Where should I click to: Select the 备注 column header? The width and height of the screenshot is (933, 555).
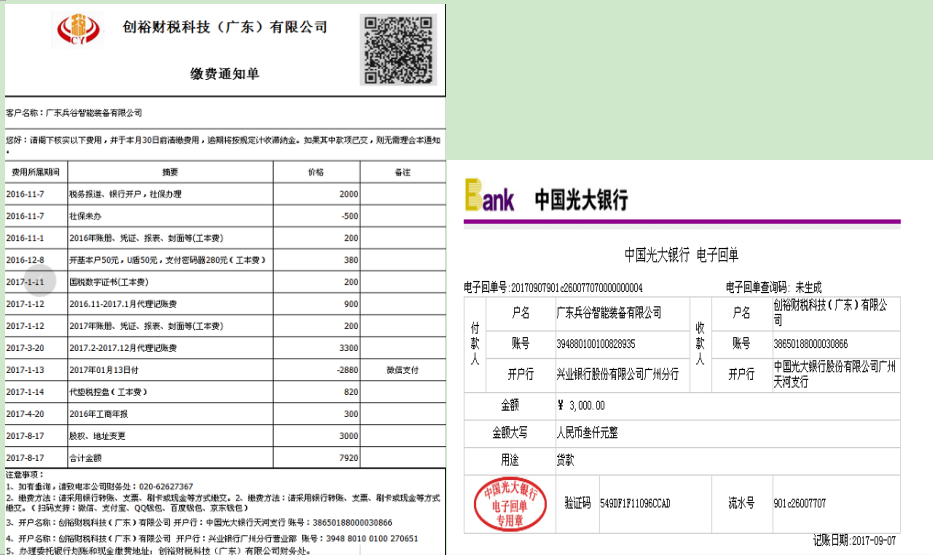point(401,172)
